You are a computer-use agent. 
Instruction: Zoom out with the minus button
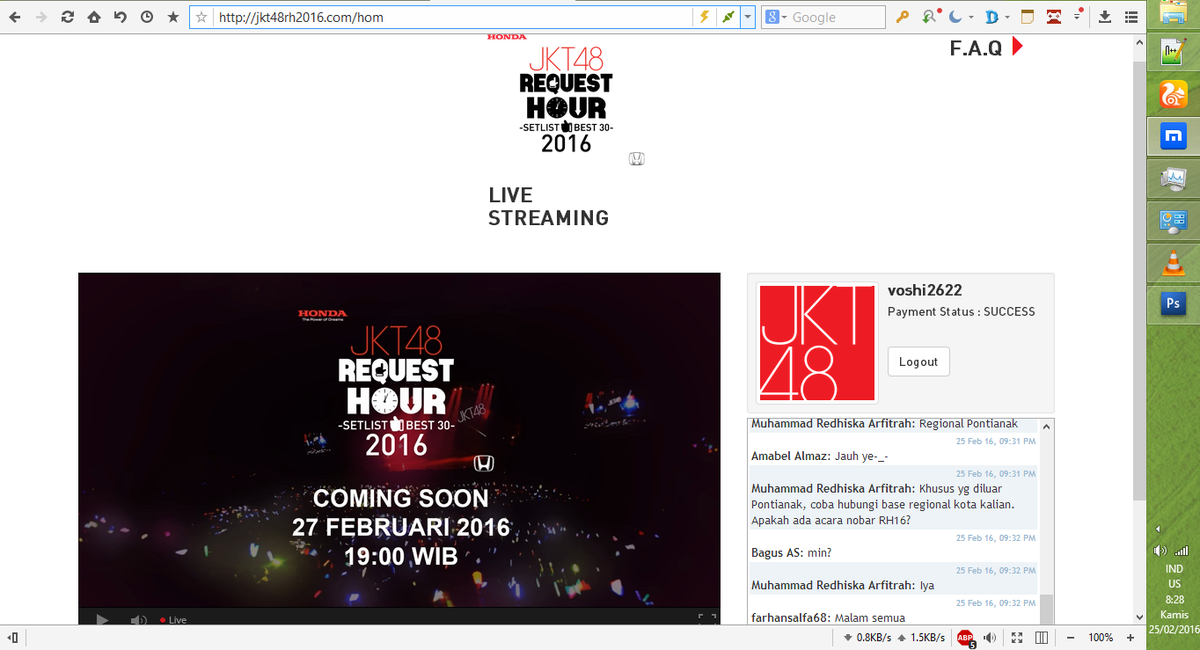click(1070, 638)
